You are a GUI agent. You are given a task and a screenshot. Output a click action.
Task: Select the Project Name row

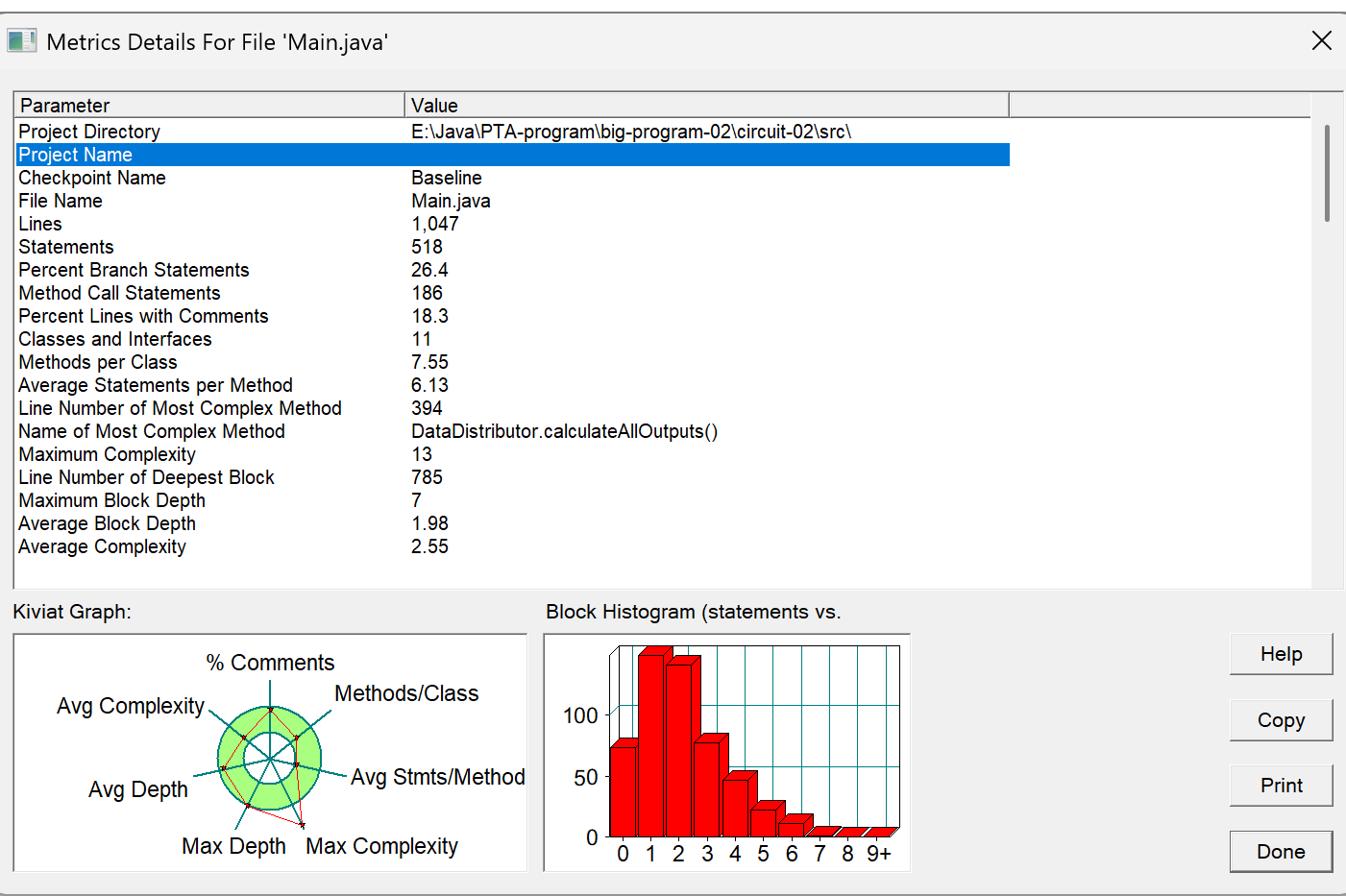tap(513, 155)
